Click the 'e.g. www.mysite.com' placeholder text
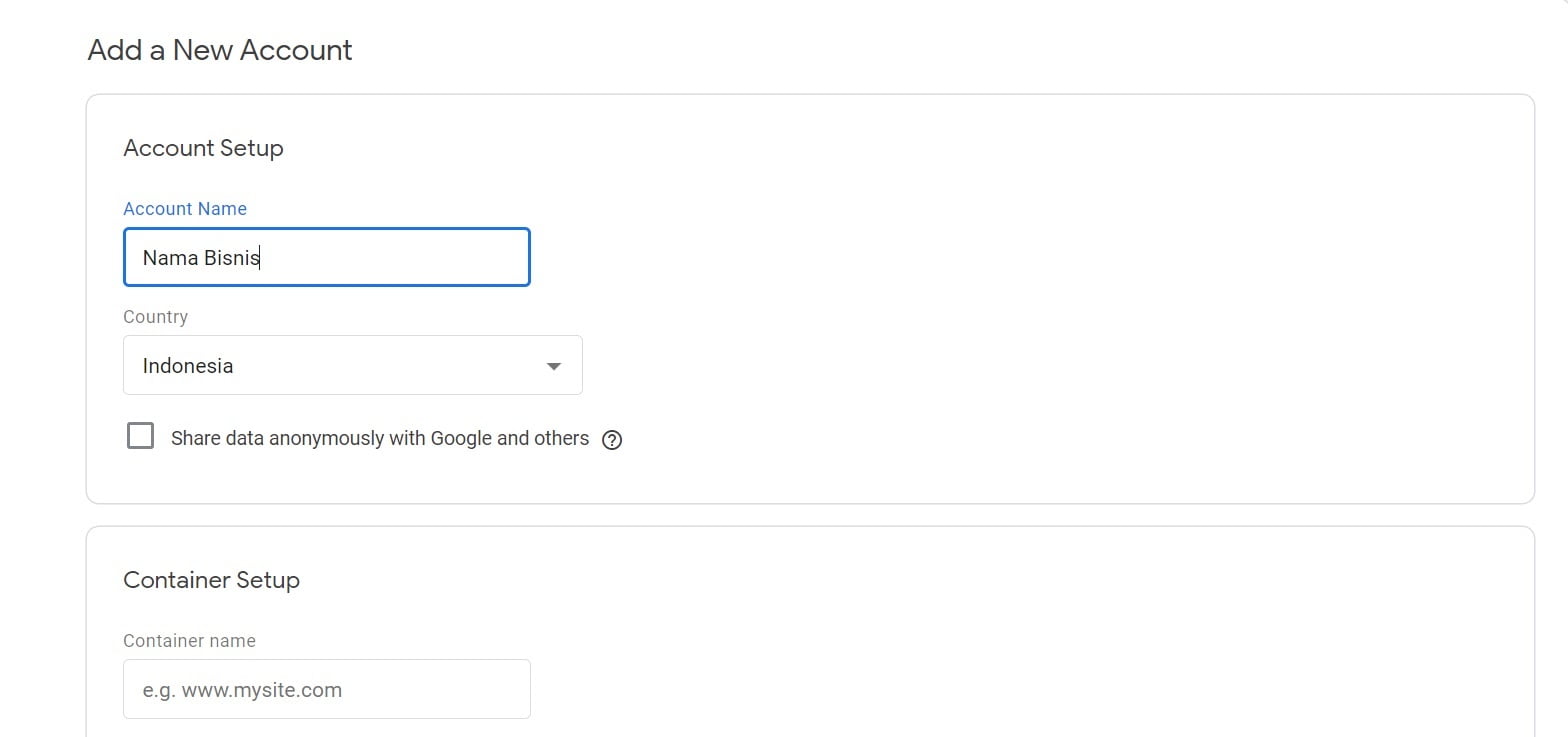The width and height of the screenshot is (1568, 737). tap(242, 690)
